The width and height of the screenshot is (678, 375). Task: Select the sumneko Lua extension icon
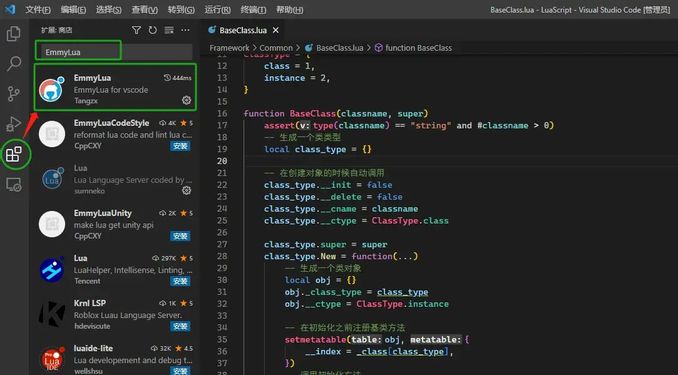(x=52, y=179)
